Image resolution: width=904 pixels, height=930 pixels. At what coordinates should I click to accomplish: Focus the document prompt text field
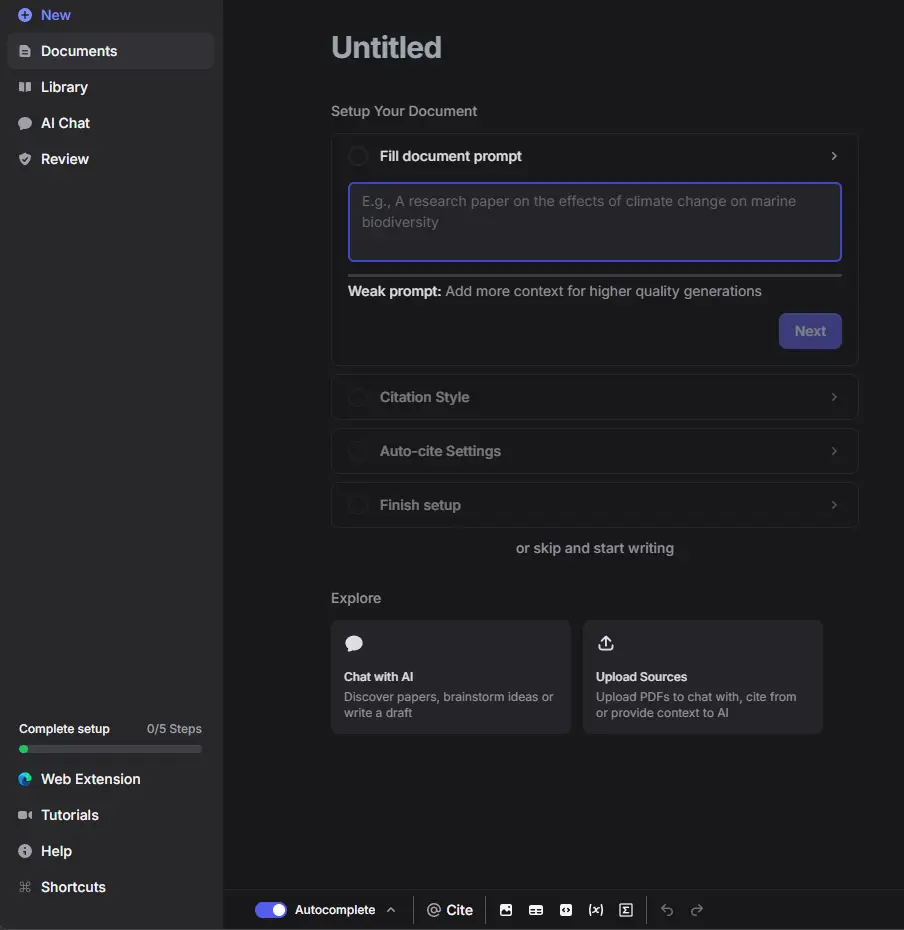594,222
